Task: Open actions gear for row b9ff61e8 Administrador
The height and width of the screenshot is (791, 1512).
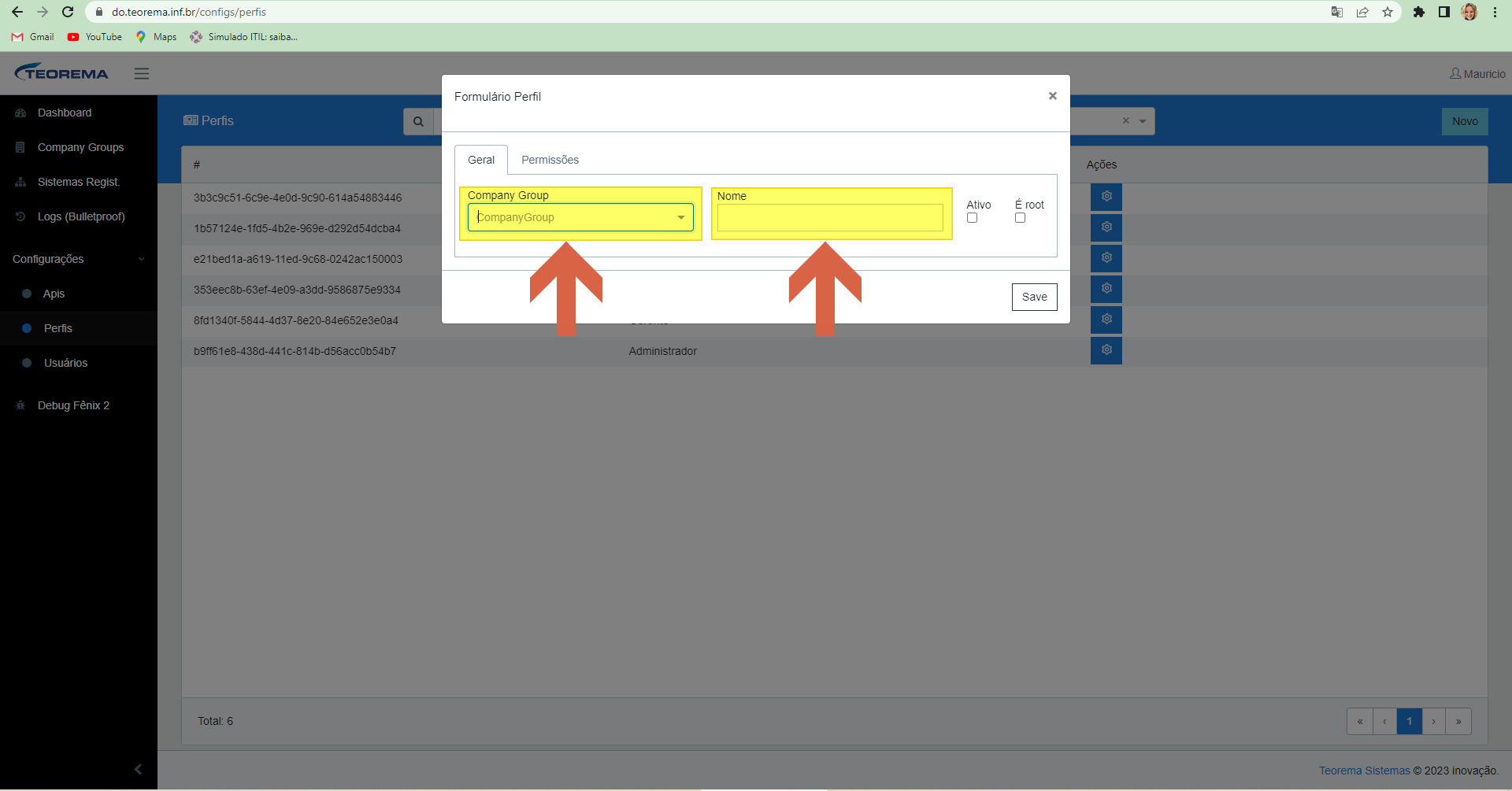Action: click(x=1106, y=349)
